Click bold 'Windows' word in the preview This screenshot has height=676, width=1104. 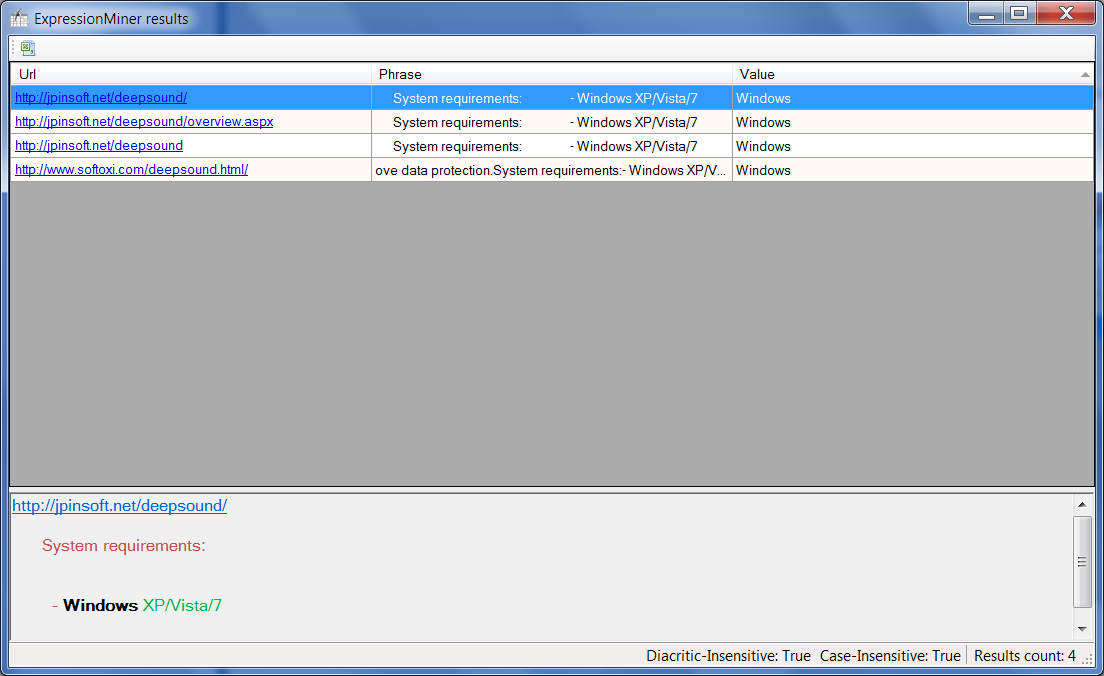point(100,606)
